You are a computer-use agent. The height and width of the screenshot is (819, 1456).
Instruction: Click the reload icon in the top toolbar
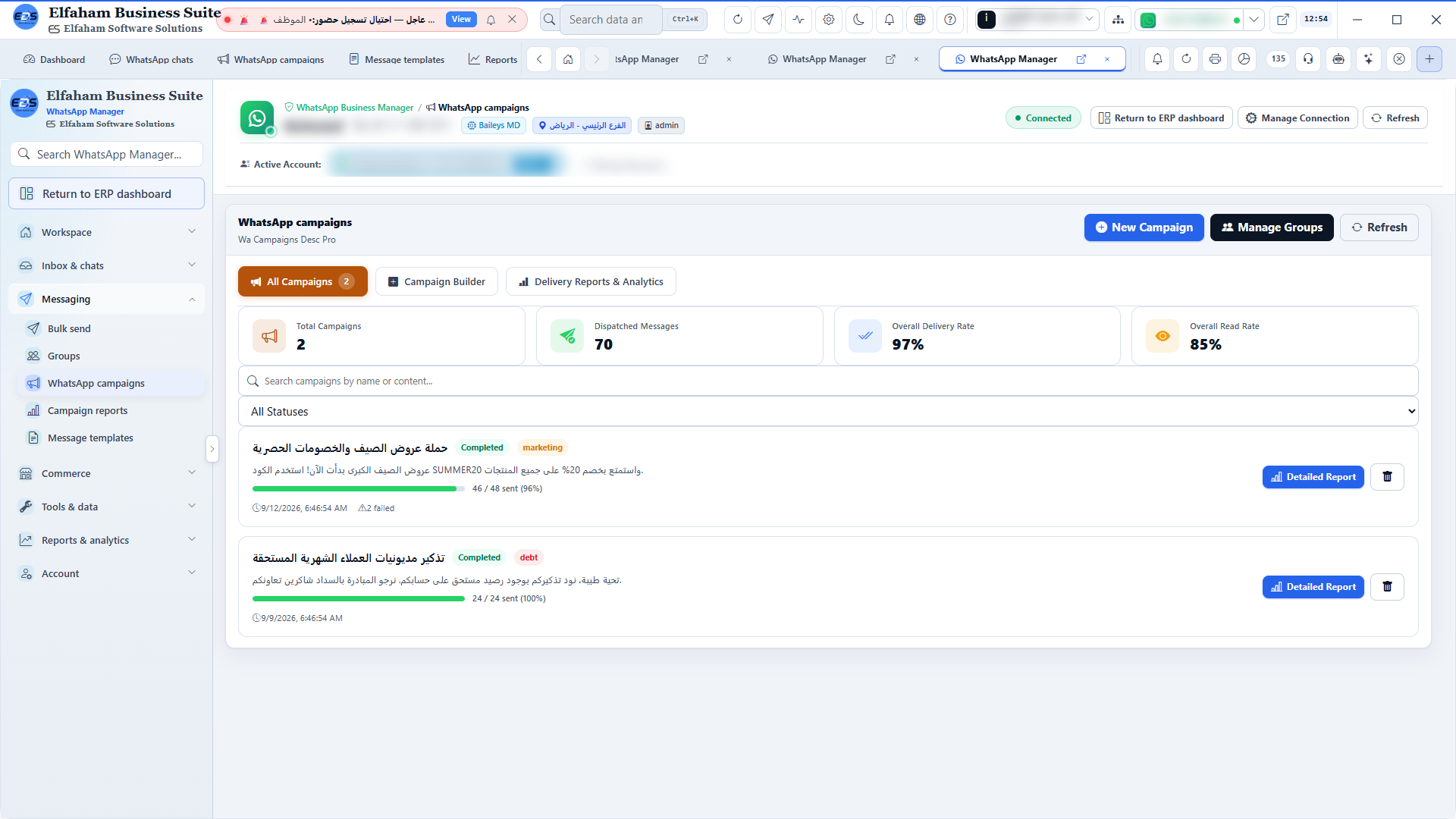pos(737,20)
